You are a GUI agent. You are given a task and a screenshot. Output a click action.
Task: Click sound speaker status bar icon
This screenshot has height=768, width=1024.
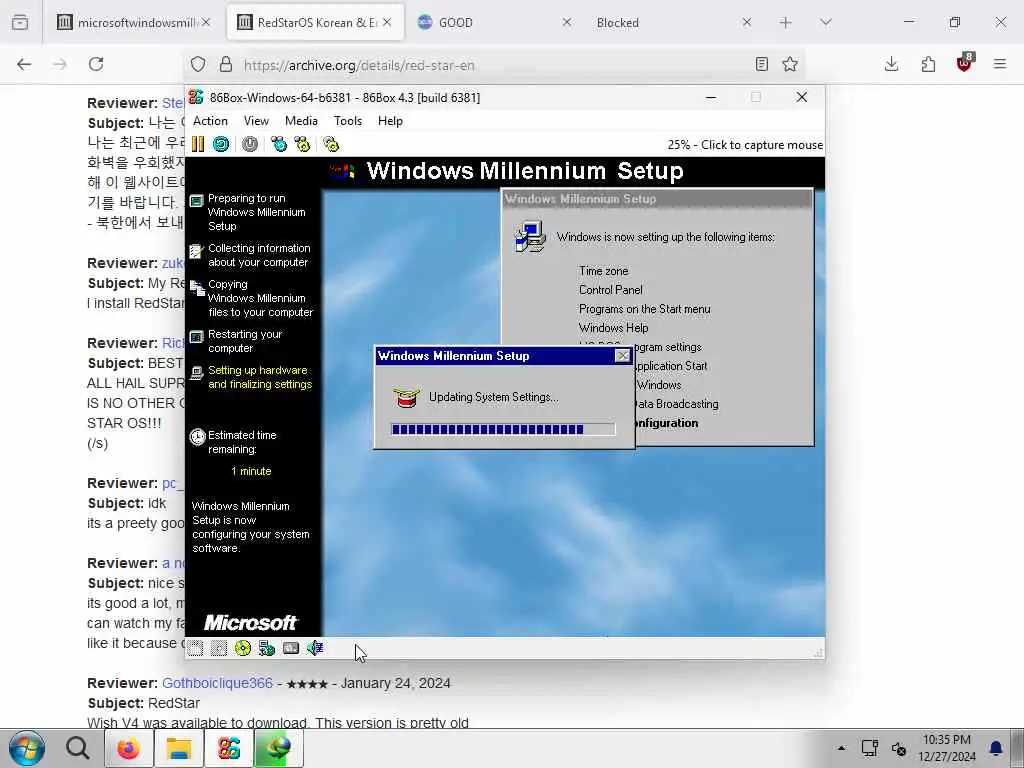315,648
